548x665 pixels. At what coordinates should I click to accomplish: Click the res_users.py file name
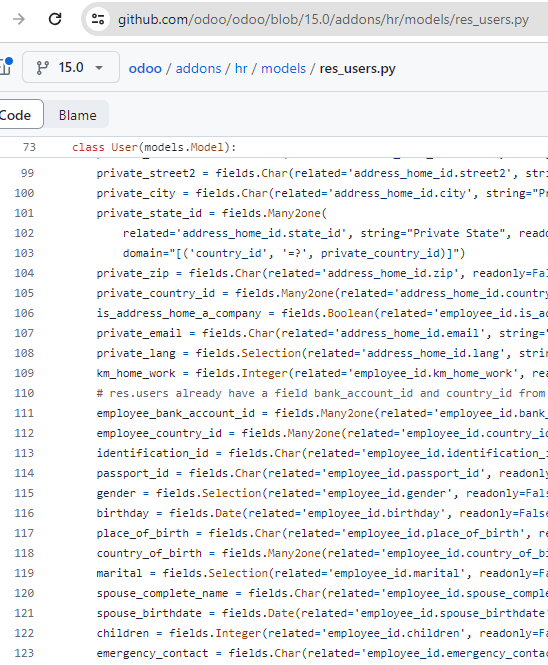[358, 68]
